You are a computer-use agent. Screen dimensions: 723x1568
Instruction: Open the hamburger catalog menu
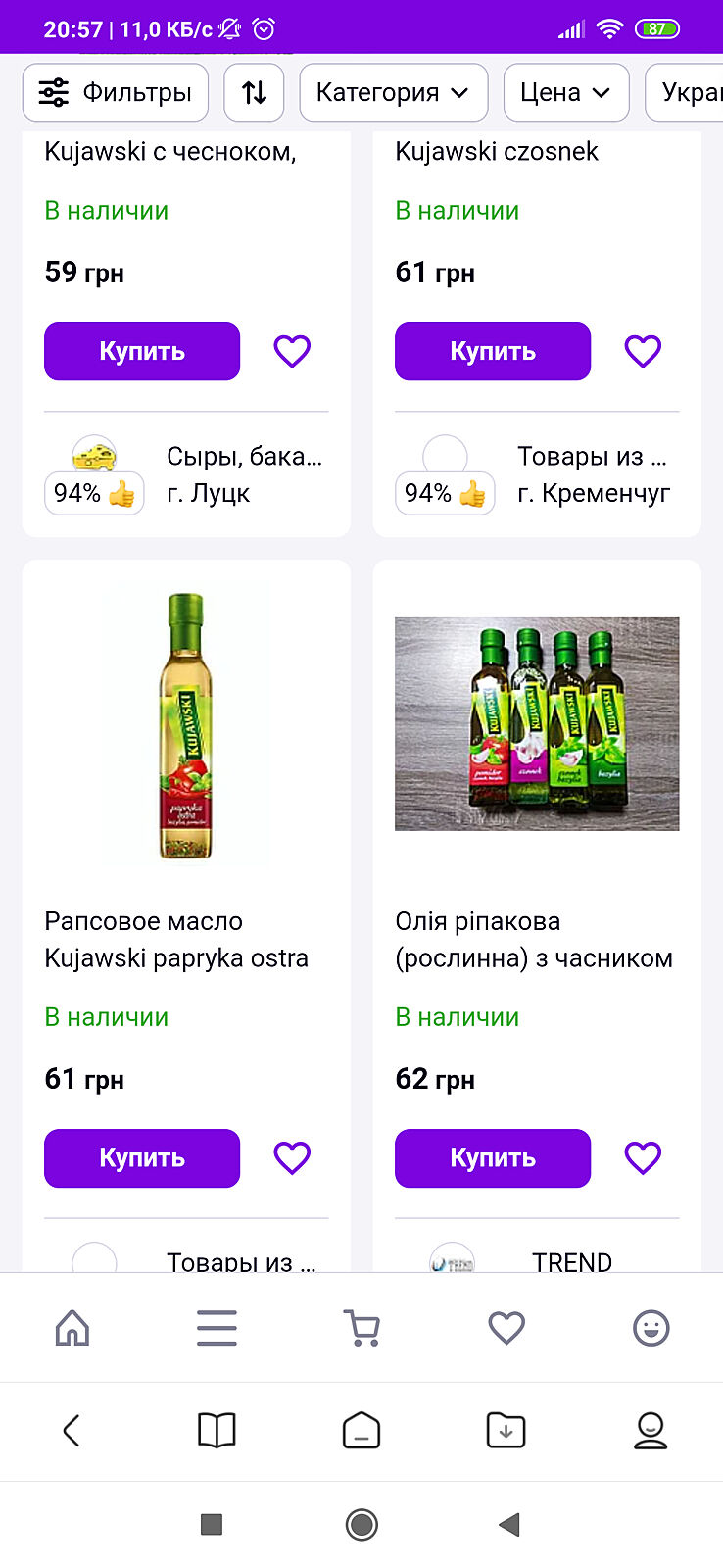coord(217,1328)
